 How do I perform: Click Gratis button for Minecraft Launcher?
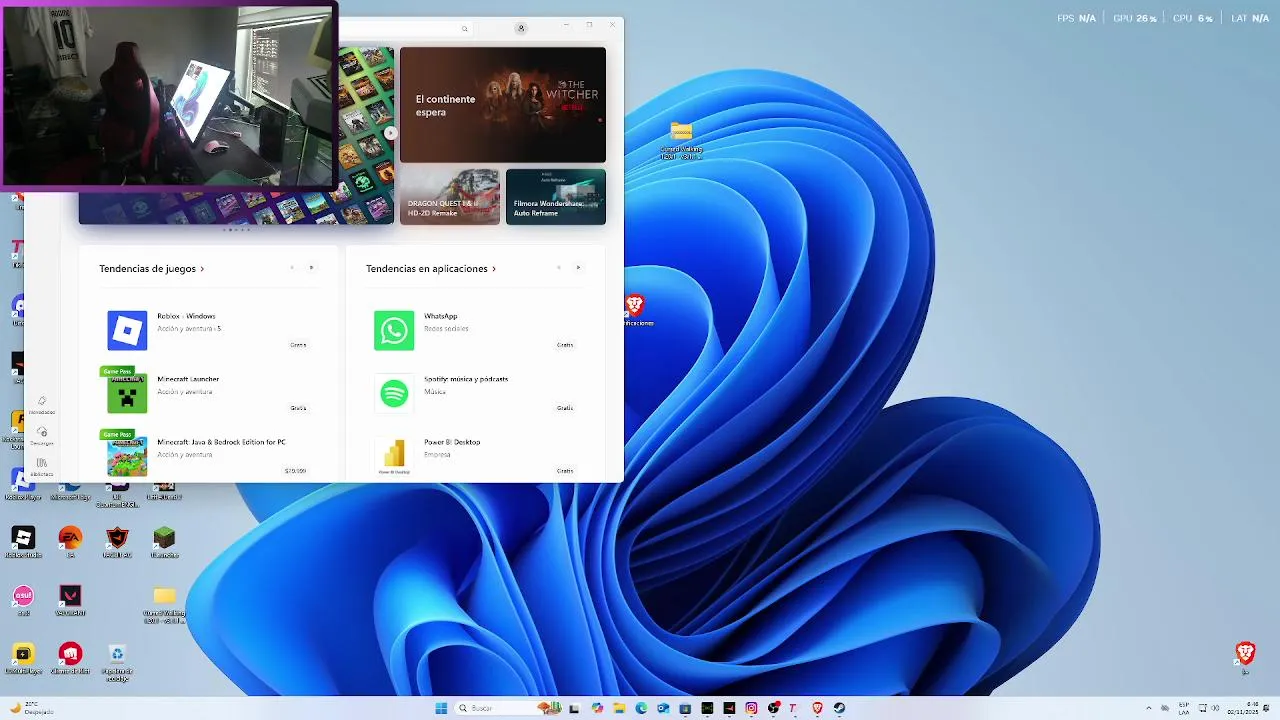pos(298,408)
